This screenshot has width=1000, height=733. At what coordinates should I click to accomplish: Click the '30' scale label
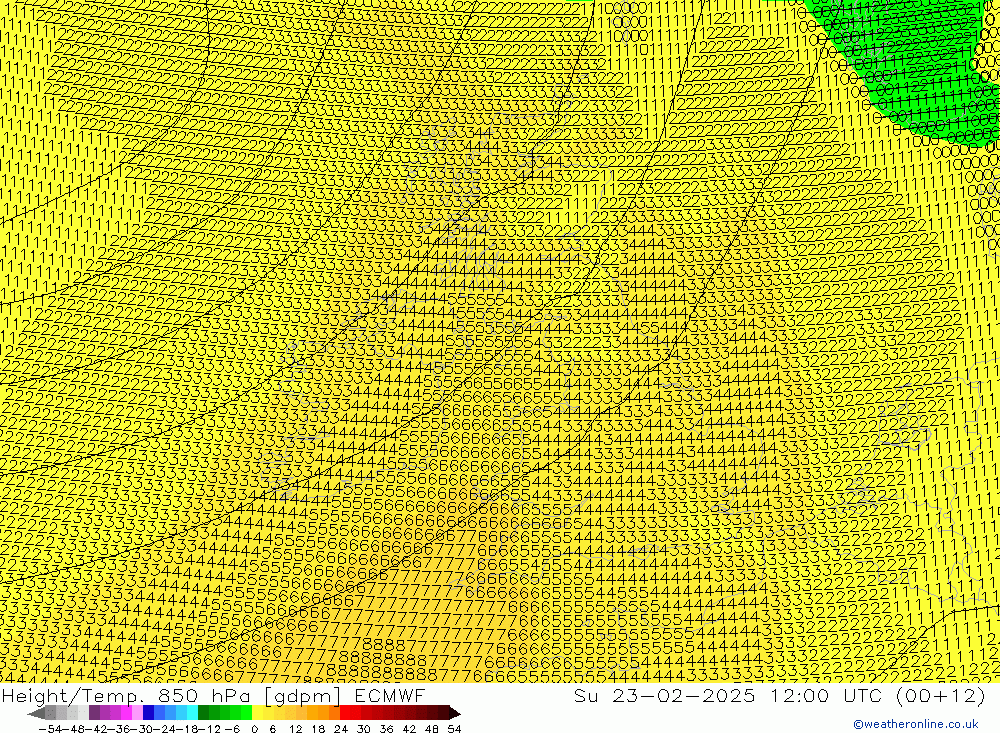coord(364,729)
